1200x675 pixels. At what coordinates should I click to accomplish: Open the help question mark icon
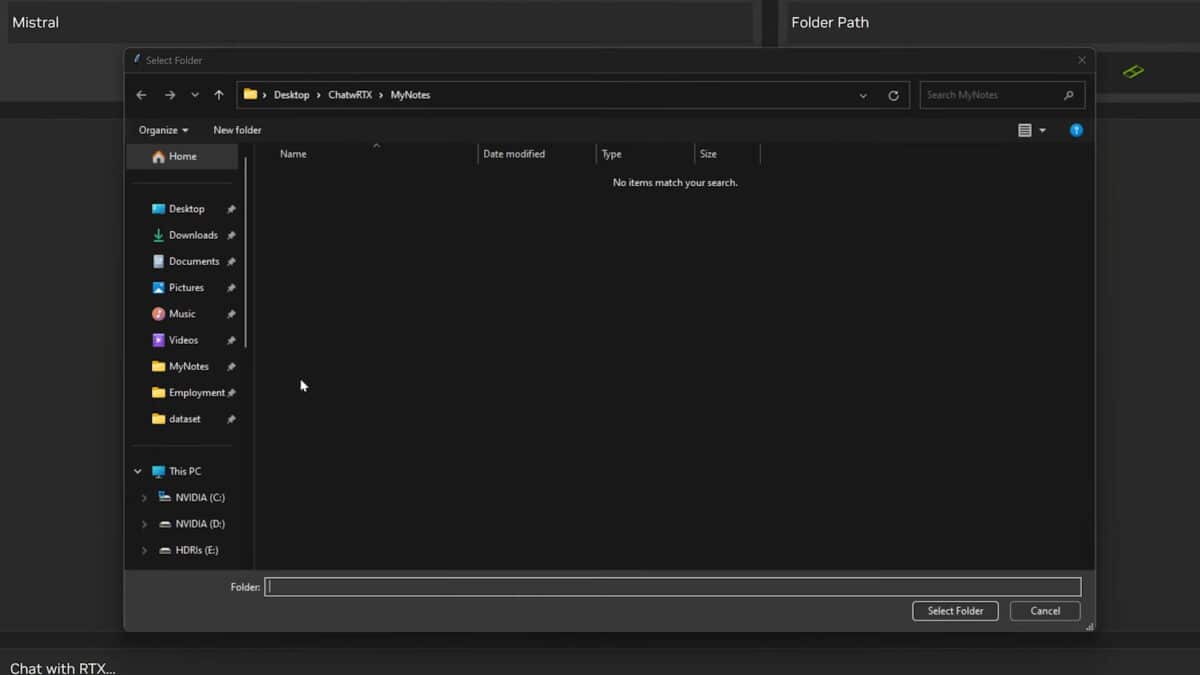[x=1076, y=130]
